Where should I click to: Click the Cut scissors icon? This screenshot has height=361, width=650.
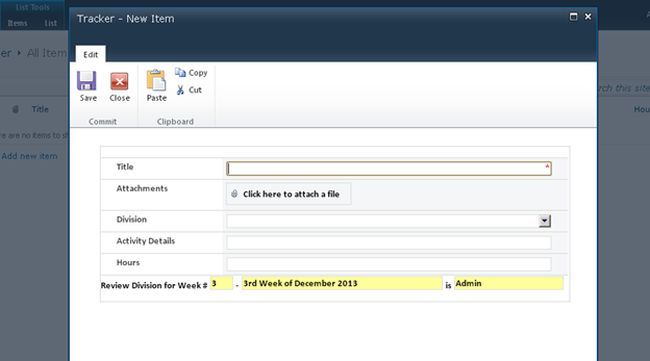point(180,90)
